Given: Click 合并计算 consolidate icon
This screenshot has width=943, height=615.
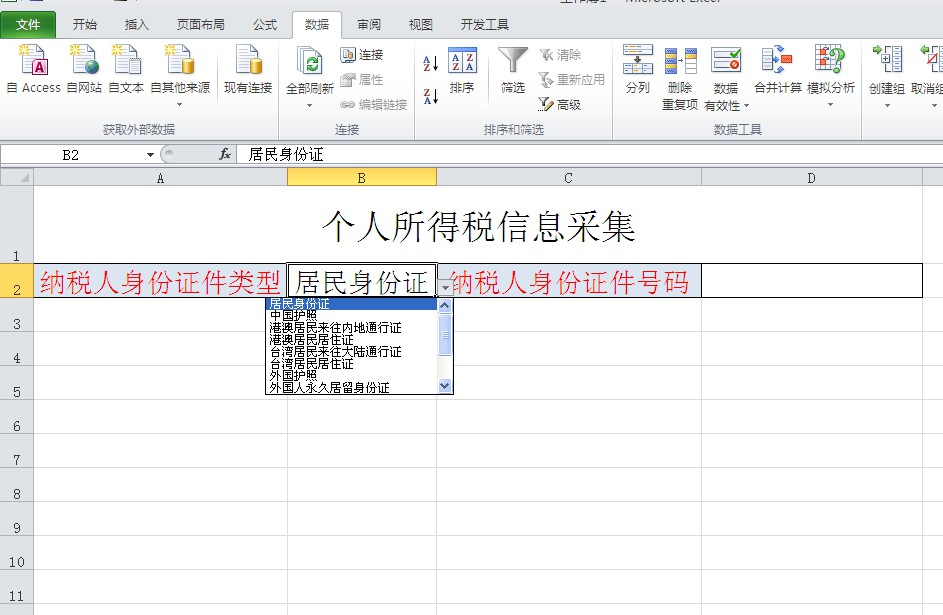Looking at the screenshot, I should tap(777, 60).
